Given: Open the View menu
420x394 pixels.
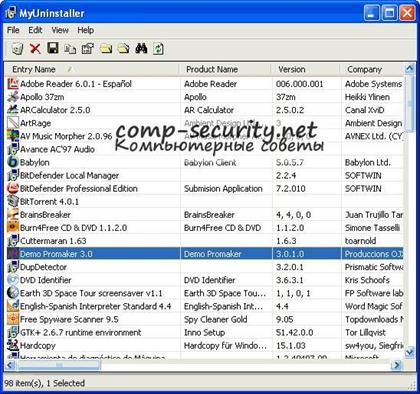Looking at the screenshot, I should [60, 30].
